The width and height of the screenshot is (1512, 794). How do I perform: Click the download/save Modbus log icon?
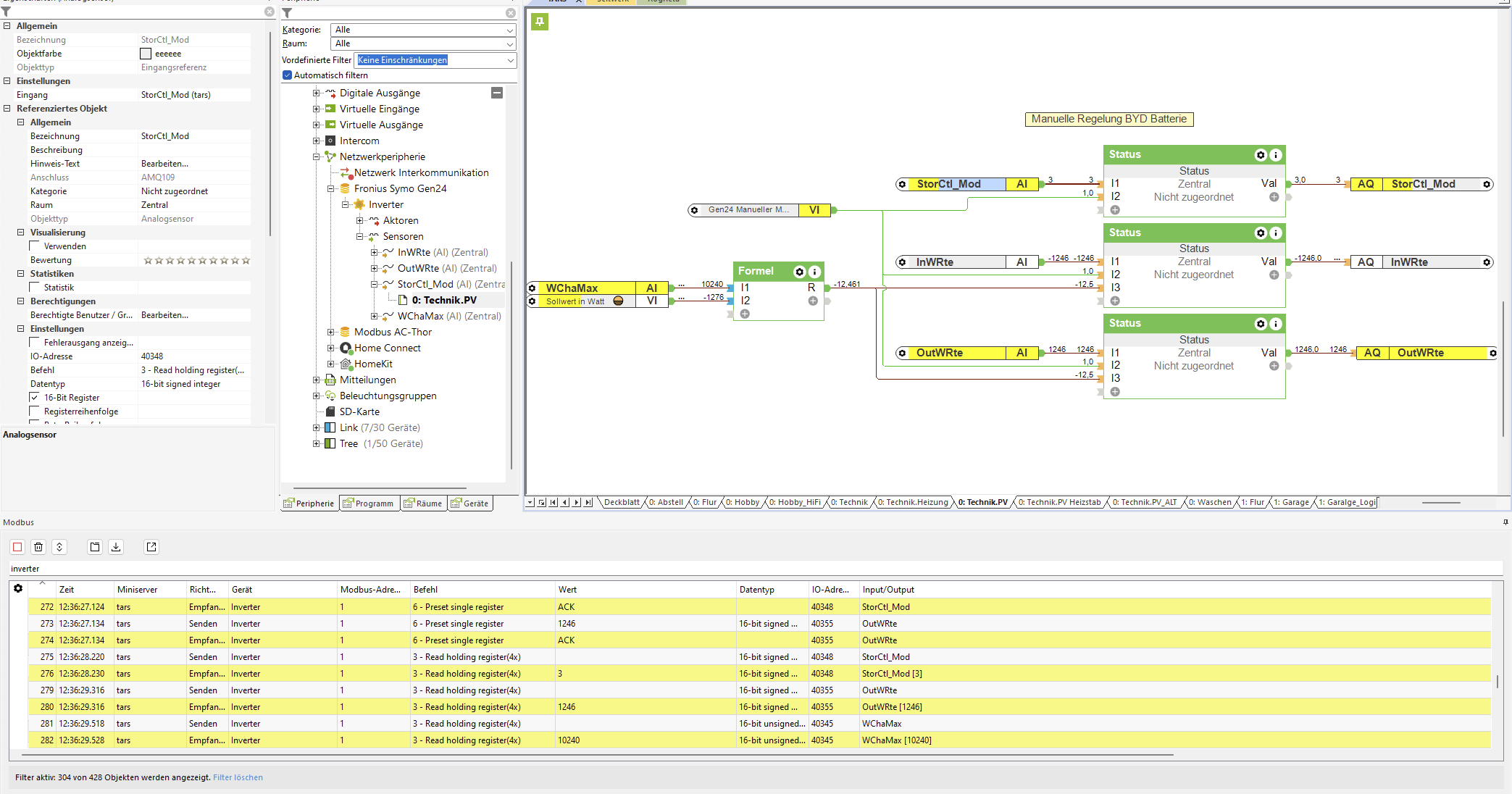116,547
